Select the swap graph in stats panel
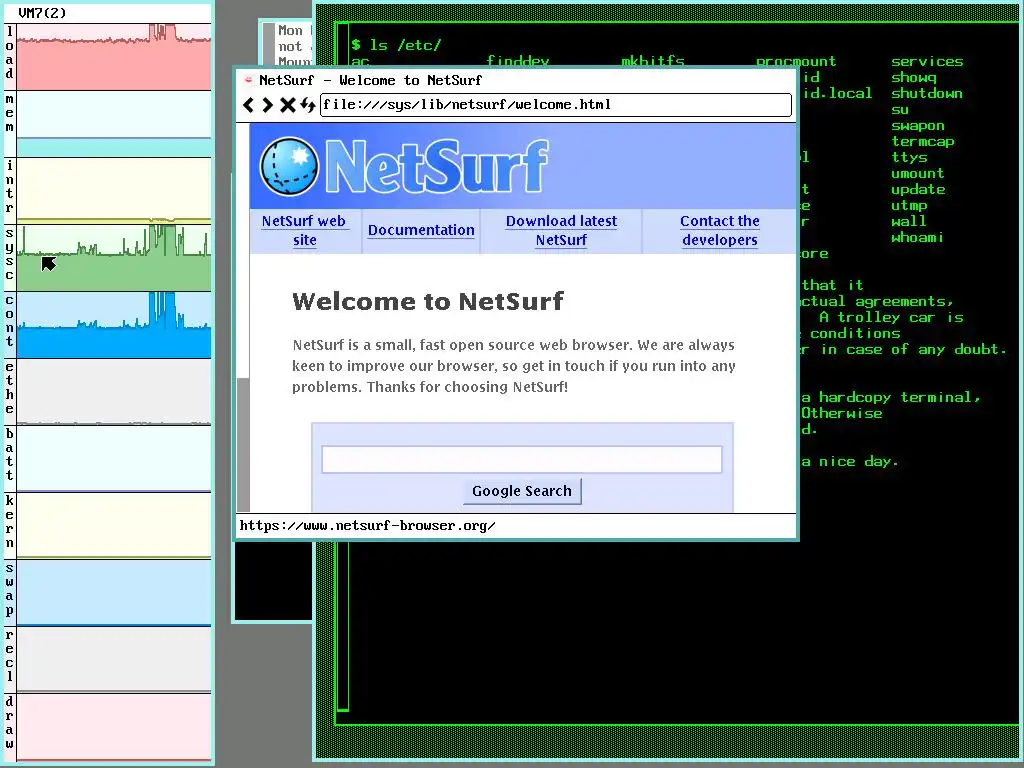 tap(114, 592)
